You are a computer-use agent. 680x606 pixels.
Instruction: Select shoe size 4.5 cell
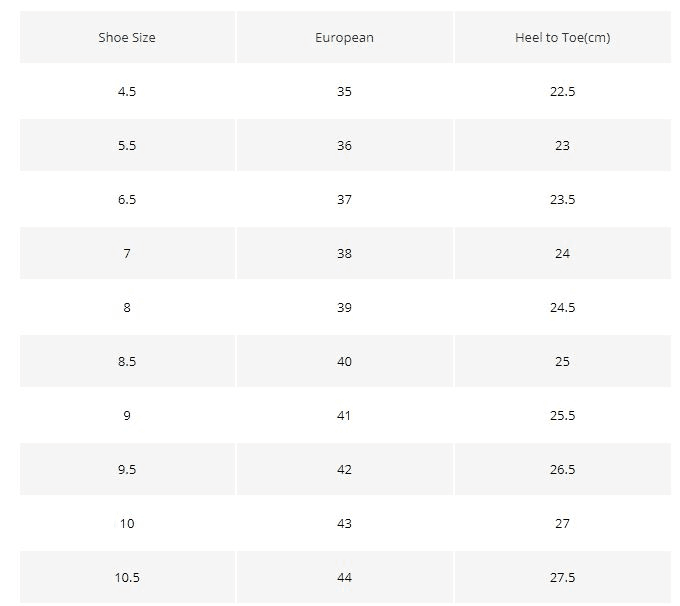click(x=127, y=92)
